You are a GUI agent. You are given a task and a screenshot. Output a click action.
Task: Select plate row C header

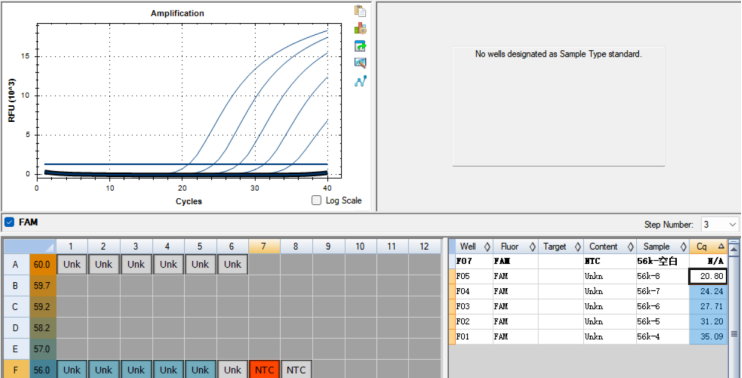16,307
